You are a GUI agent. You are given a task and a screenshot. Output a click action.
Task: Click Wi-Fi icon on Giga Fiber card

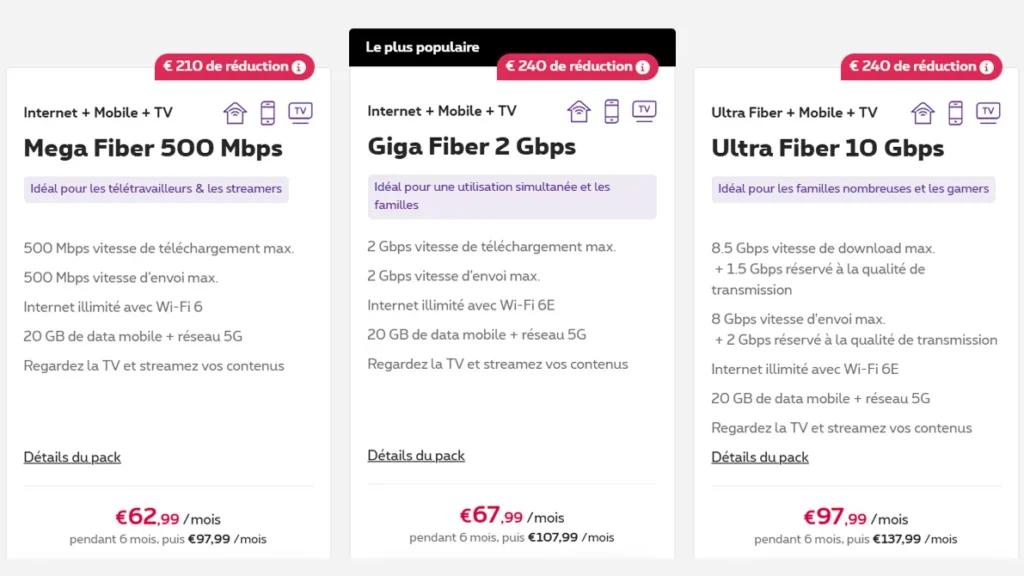[x=579, y=110]
